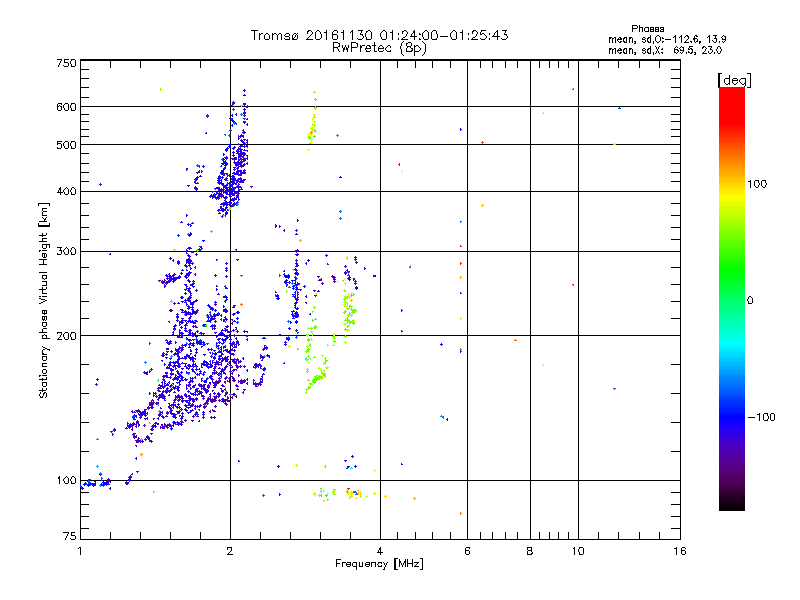This screenshot has width=800, height=600.
Task: Click the x-axis tick label '6'
Action: (467, 551)
